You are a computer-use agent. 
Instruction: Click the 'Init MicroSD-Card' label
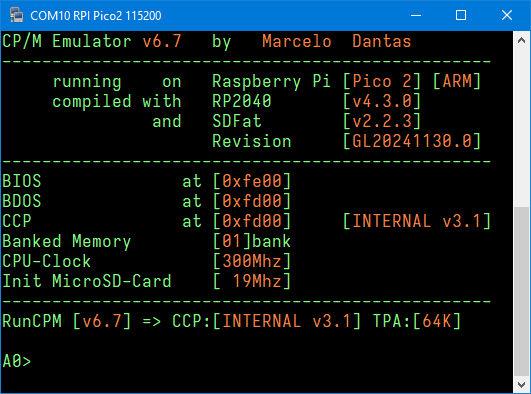pos(87,281)
